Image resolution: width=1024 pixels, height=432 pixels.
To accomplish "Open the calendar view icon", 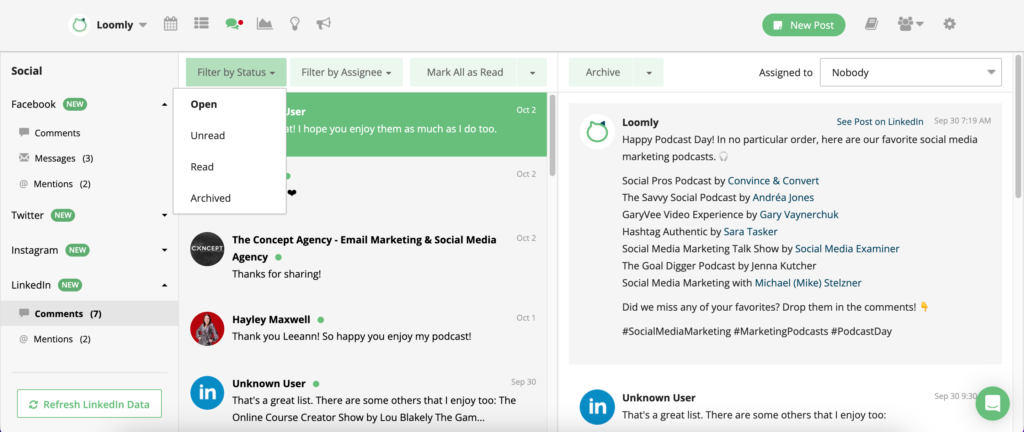I will [x=170, y=24].
